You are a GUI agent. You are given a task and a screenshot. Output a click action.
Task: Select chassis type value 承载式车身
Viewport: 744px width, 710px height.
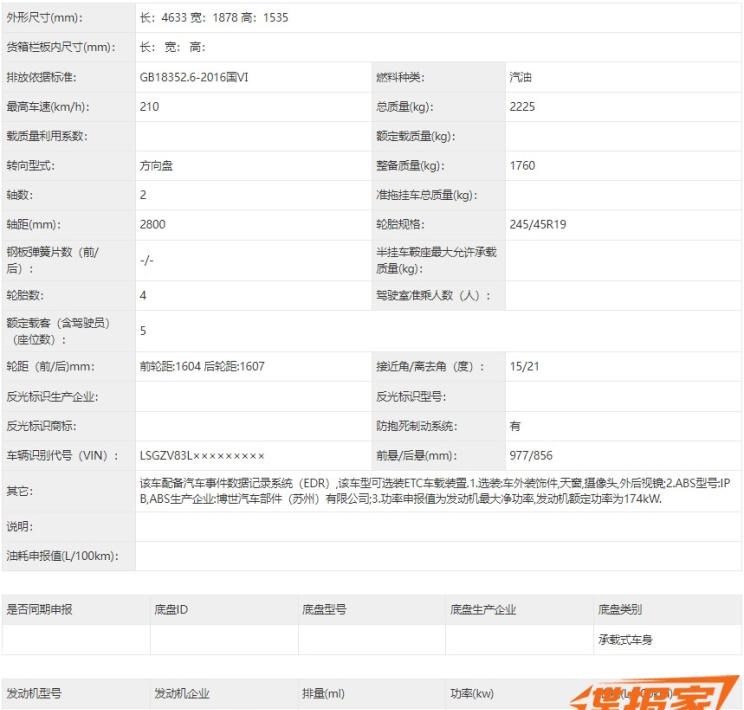click(x=625, y=640)
